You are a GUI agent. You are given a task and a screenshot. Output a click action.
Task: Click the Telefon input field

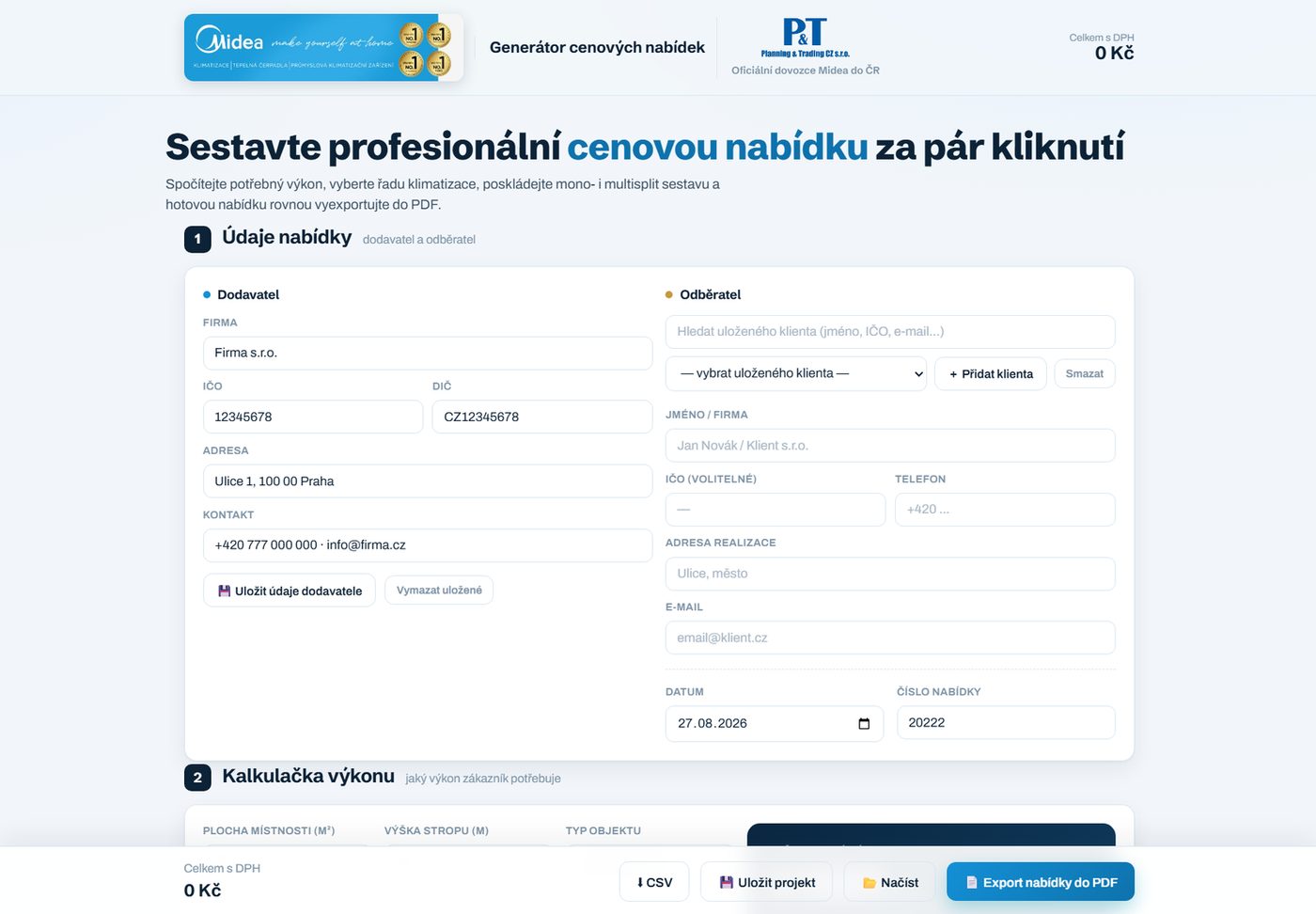tap(1005, 509)
